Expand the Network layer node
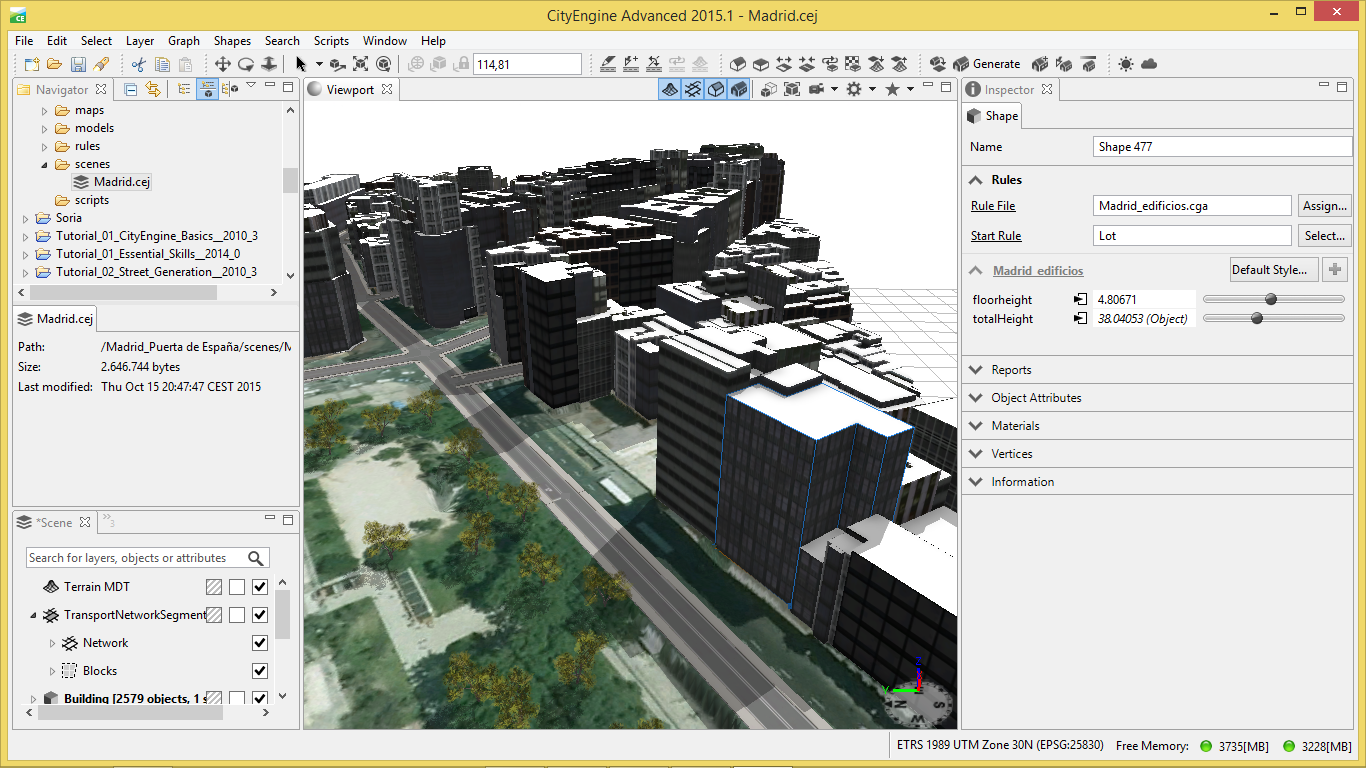Screen dimensions: 1366x768 [52, 643]
